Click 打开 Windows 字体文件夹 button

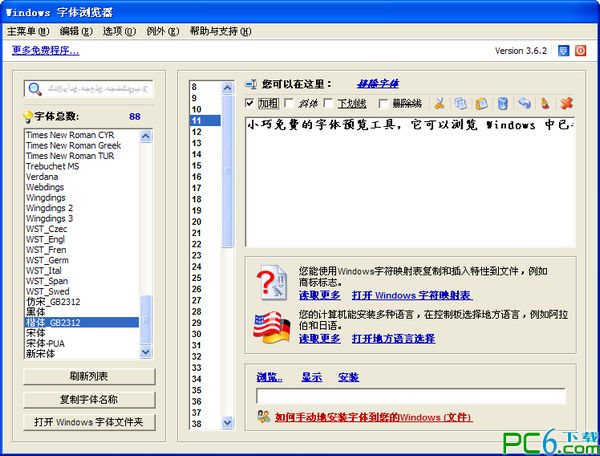(89, 422)
